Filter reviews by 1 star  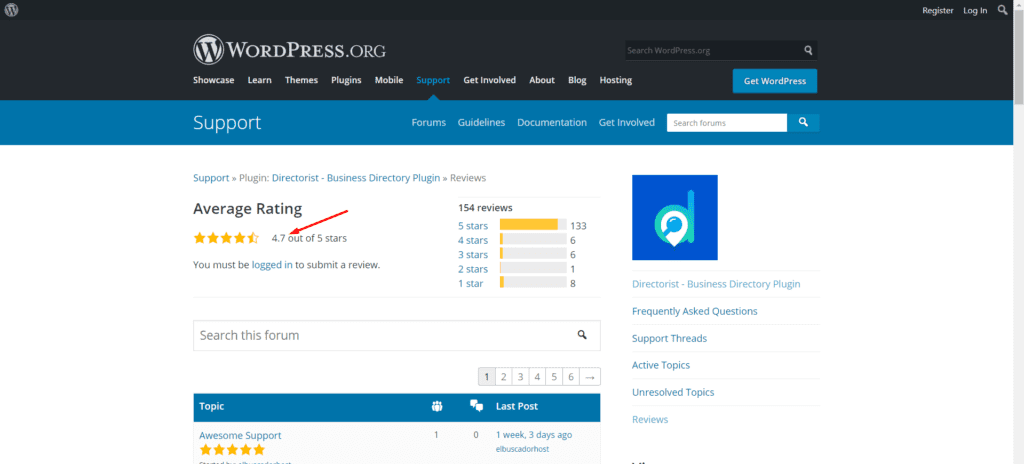471,284
